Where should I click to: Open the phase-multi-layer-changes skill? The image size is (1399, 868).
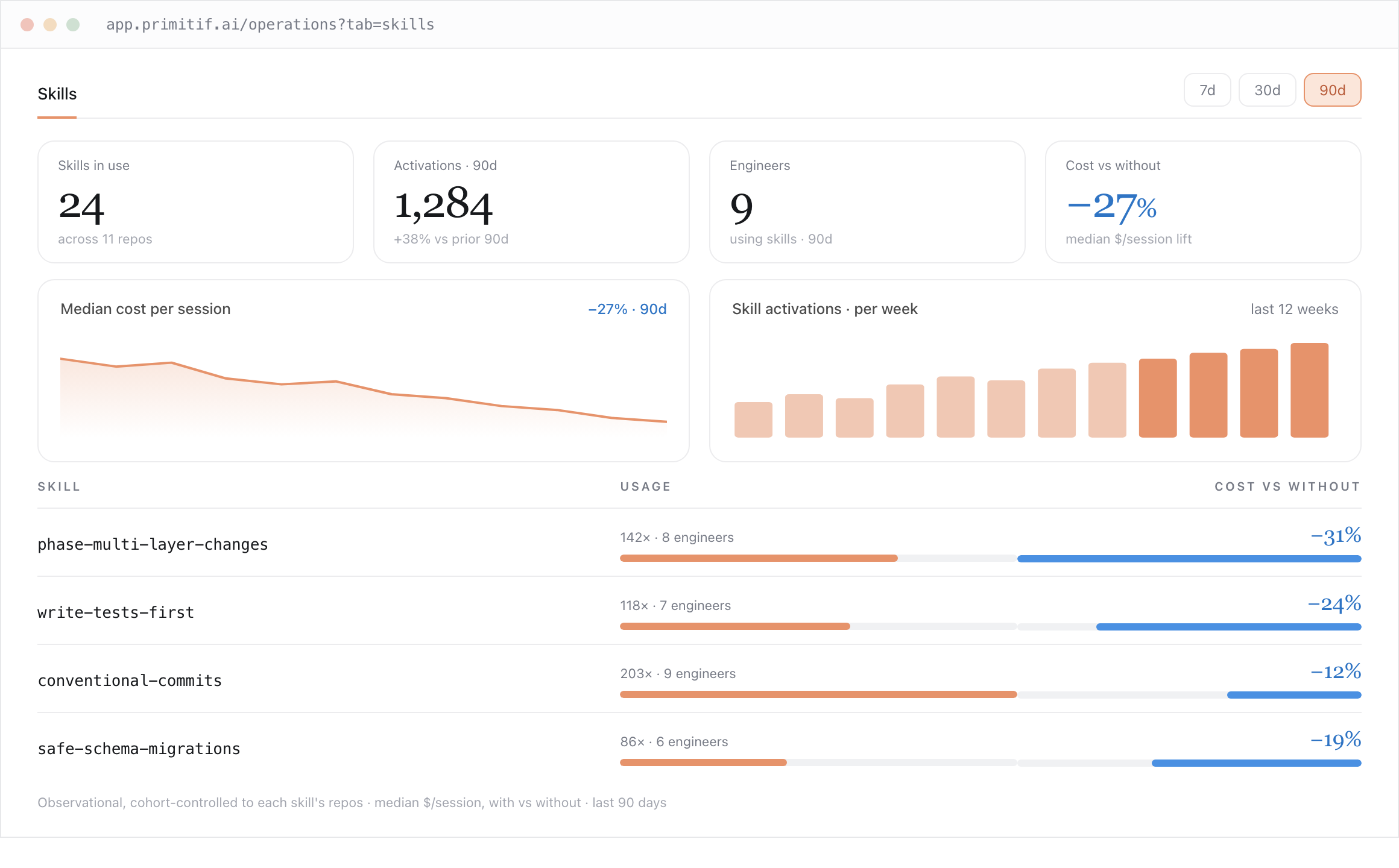click(x=153, y=544)
